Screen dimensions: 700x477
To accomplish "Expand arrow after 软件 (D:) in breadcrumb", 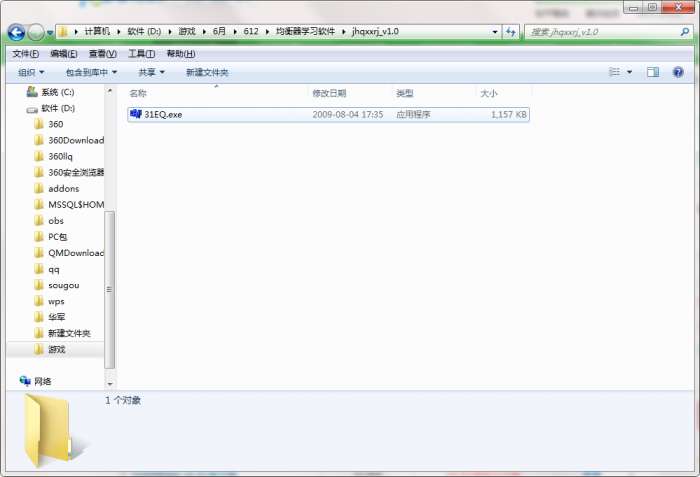I will click(170, 32).
